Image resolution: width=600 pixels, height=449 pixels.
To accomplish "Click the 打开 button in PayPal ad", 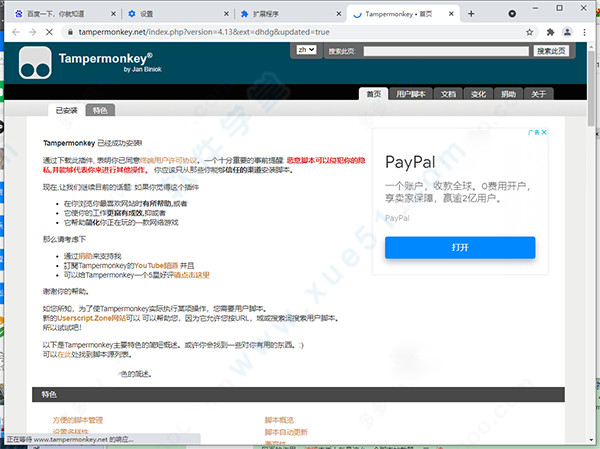I will [460, 247].
